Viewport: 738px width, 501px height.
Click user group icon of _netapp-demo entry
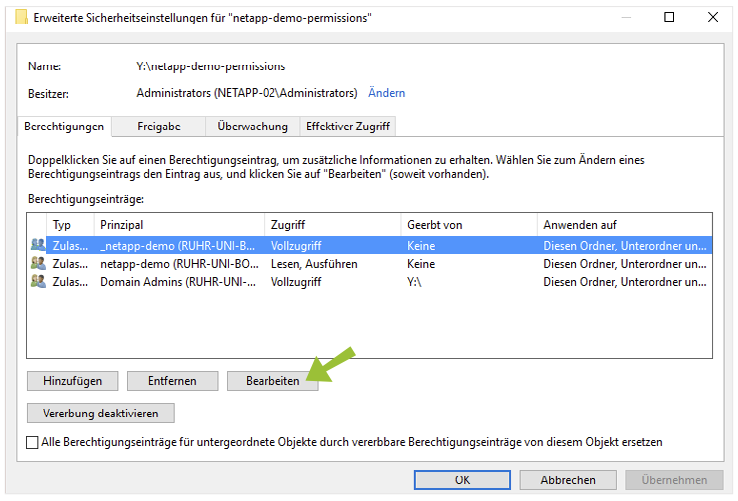(38, 245)
